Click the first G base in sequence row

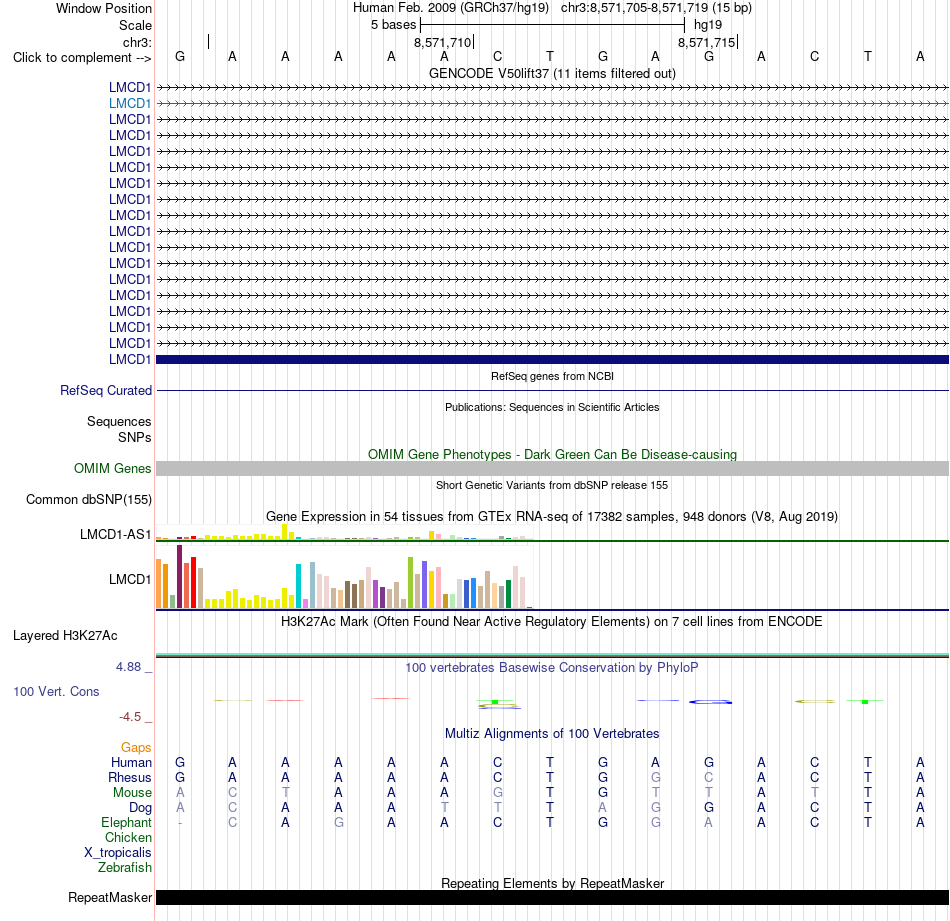pos(180,56)
